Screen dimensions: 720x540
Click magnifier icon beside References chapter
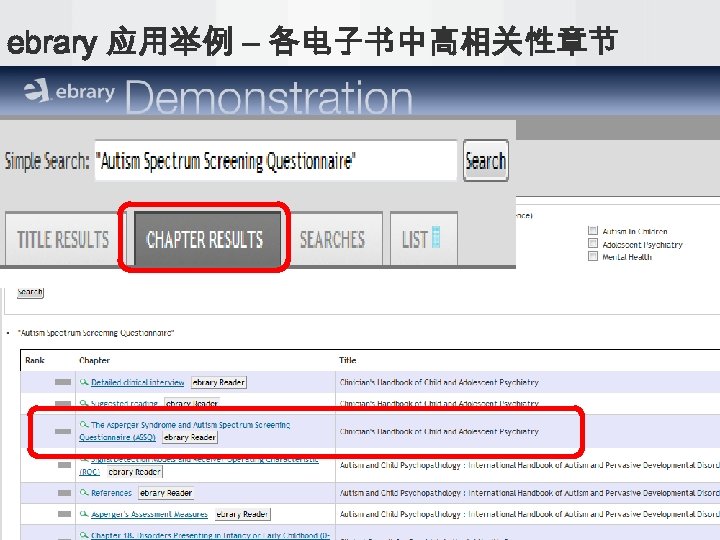(x=84, y=492)
